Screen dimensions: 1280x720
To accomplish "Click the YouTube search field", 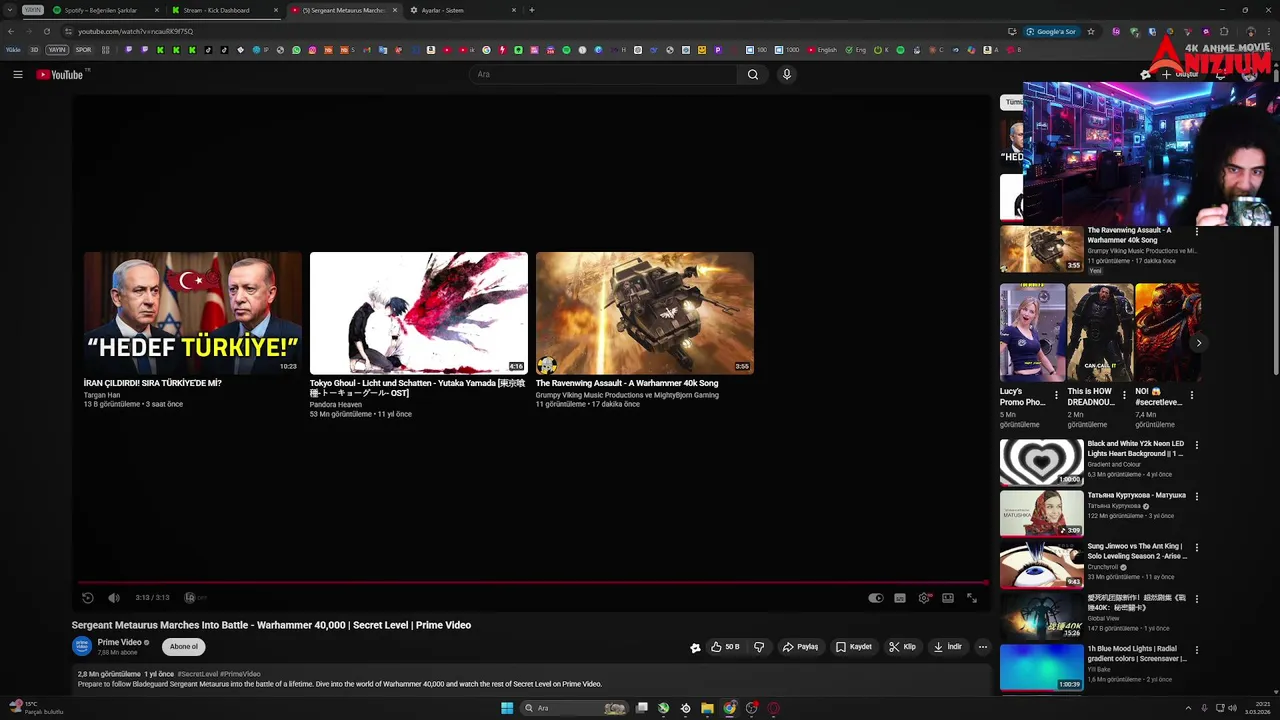I will [x=602, y=74].
